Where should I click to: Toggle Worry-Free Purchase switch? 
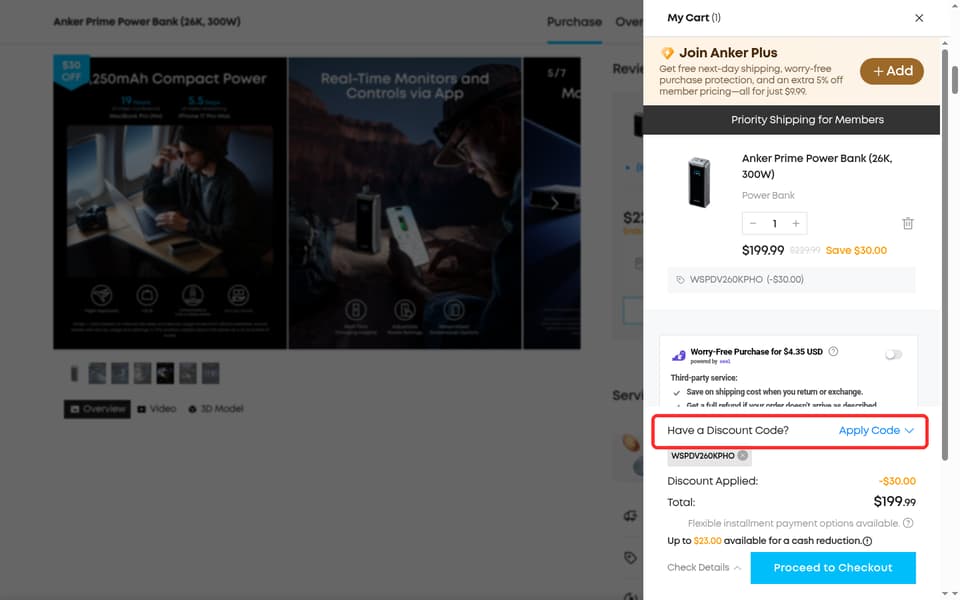pos(893,354)
